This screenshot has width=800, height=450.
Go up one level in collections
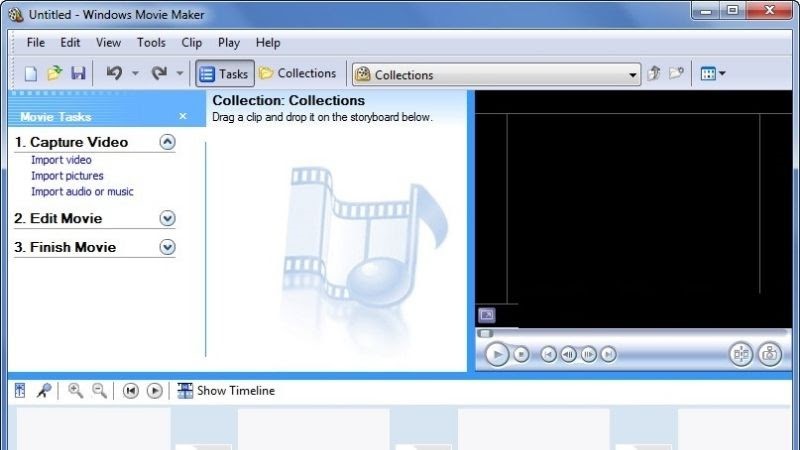pyautogui.click(x=654, y=73)
